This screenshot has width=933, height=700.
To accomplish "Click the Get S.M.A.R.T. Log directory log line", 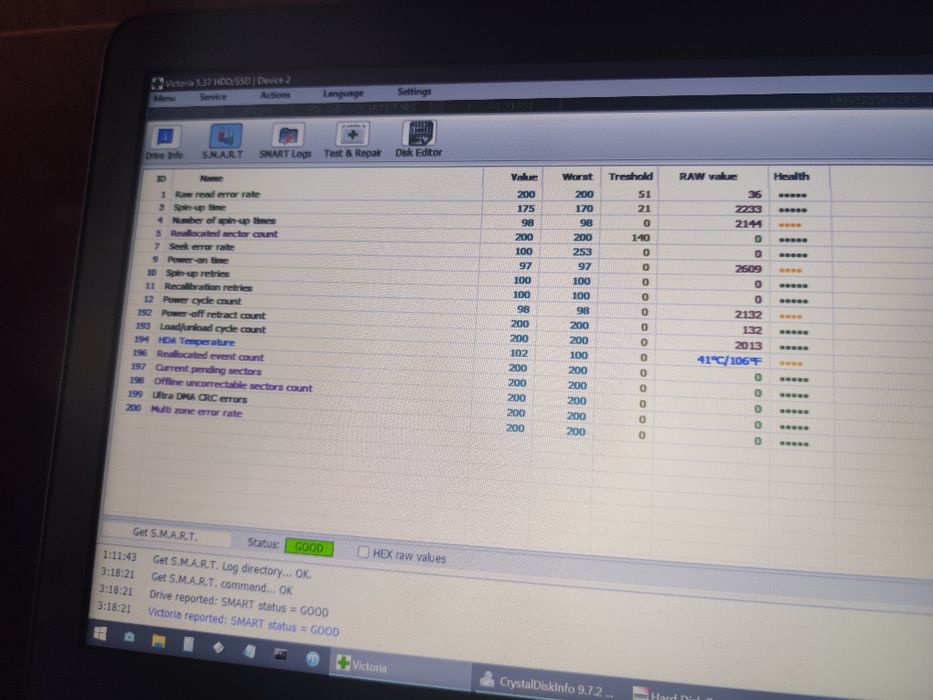I will 232,567.
